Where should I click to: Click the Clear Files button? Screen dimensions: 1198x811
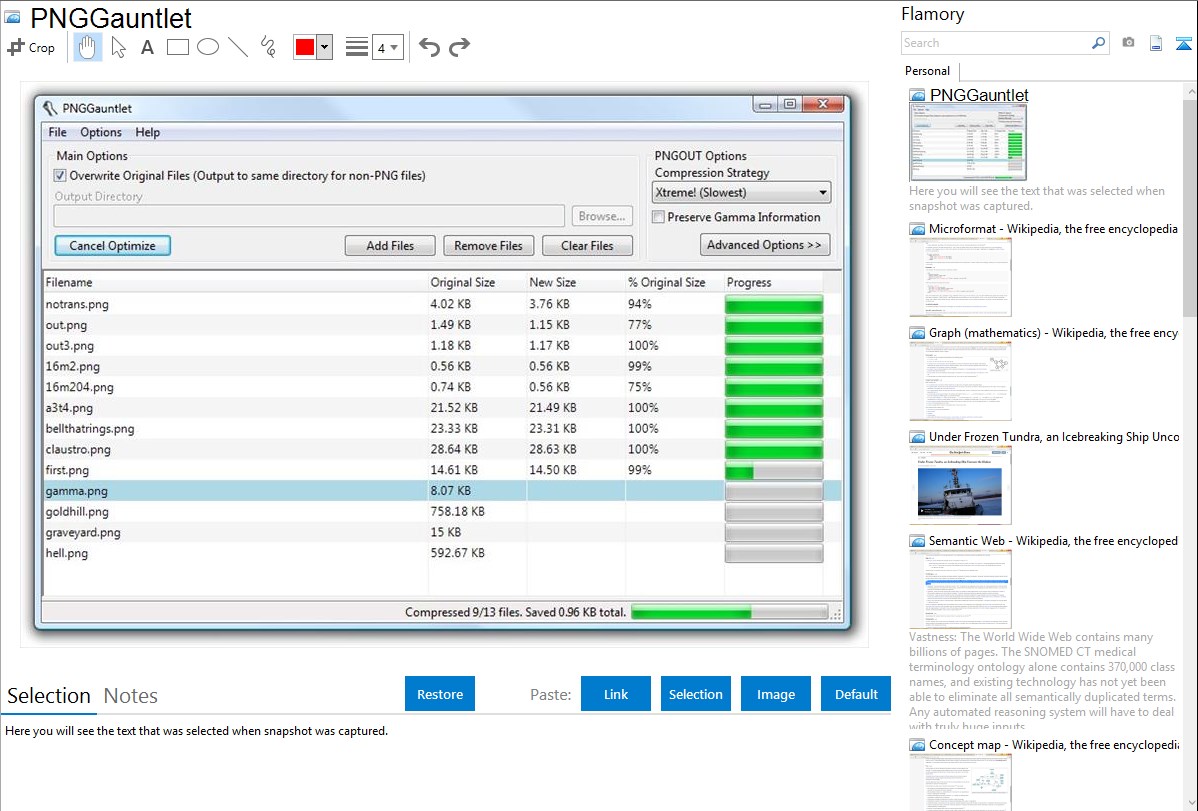point(587,245)
